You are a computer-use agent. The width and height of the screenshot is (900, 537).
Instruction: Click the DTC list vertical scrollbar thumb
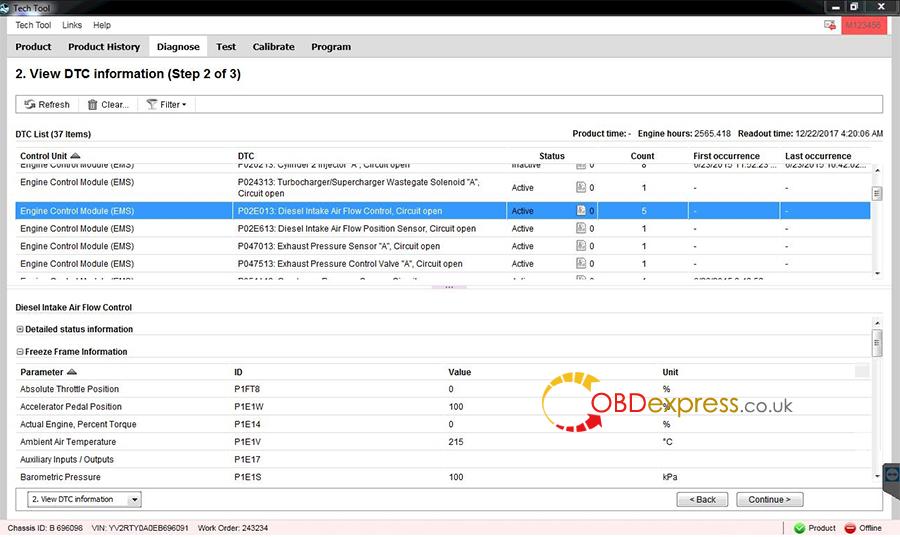pyautogui.click(x=877, y=194)
